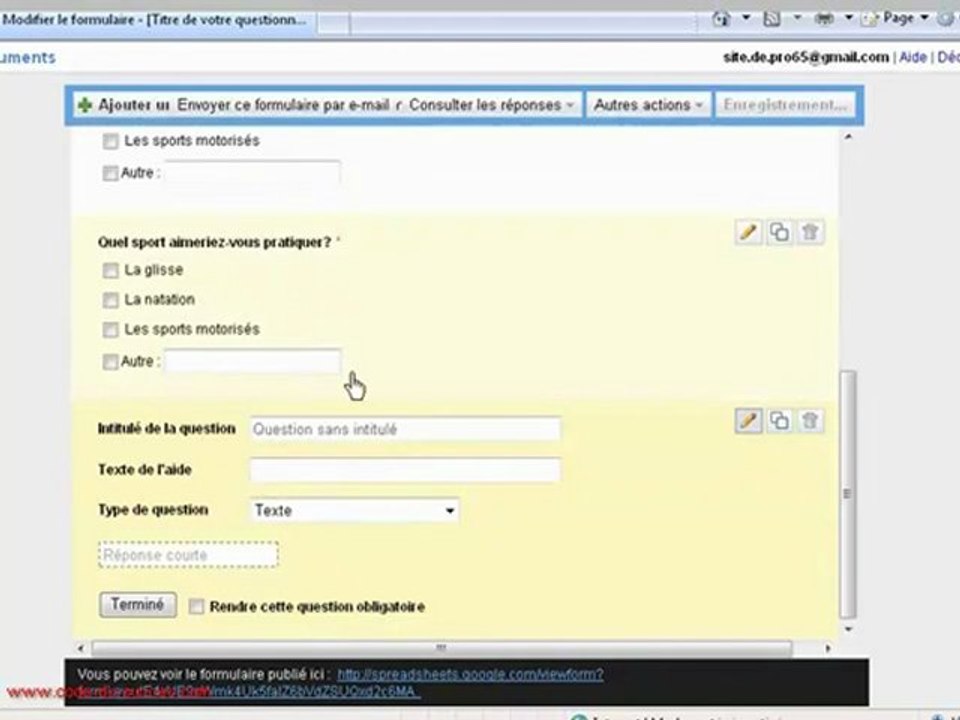960x720 pixels.
Task: Click the form's vertical scrollbar thumb
Action: tap(847, 494)
